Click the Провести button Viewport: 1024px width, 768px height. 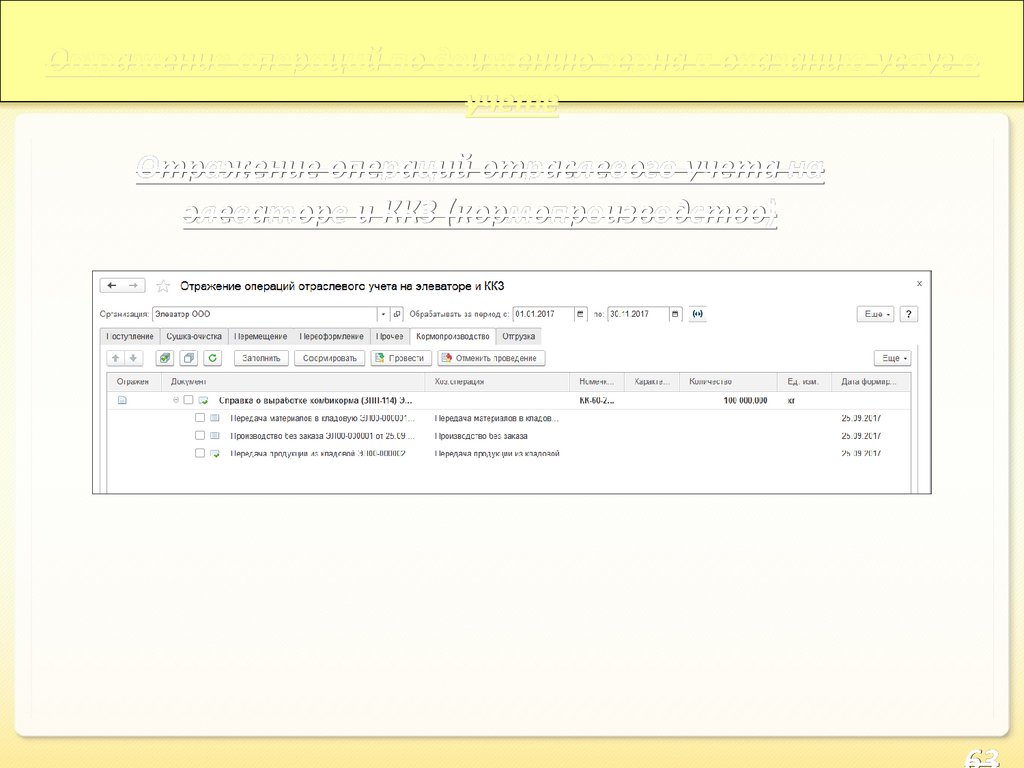point(401,358)
